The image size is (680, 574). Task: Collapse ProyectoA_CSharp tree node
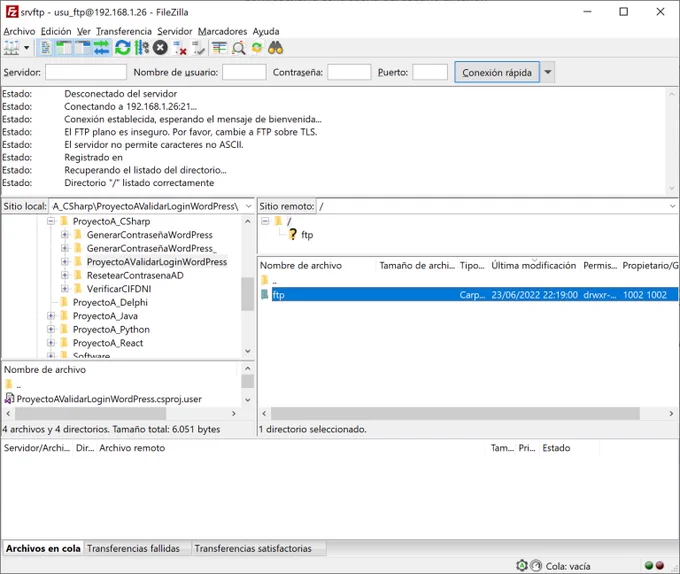tap(51, 221)
